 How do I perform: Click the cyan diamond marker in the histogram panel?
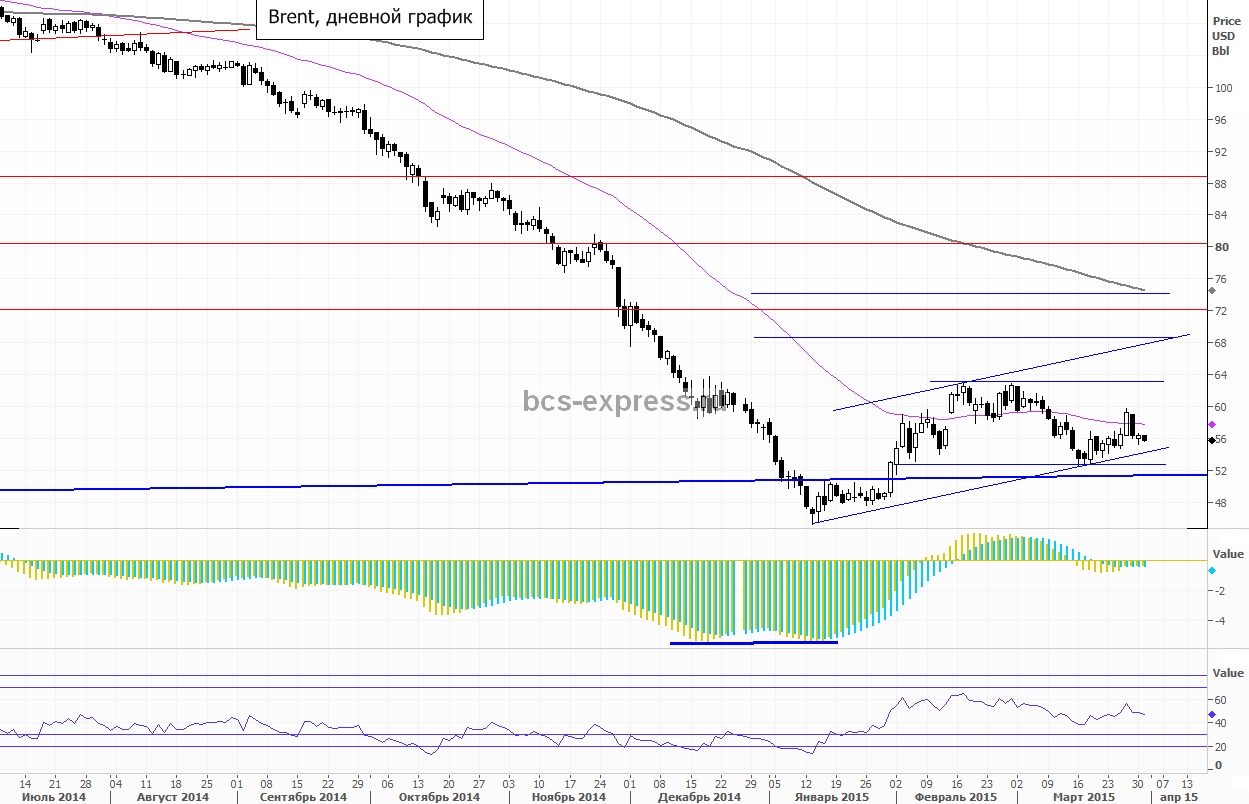(1212, 570)
